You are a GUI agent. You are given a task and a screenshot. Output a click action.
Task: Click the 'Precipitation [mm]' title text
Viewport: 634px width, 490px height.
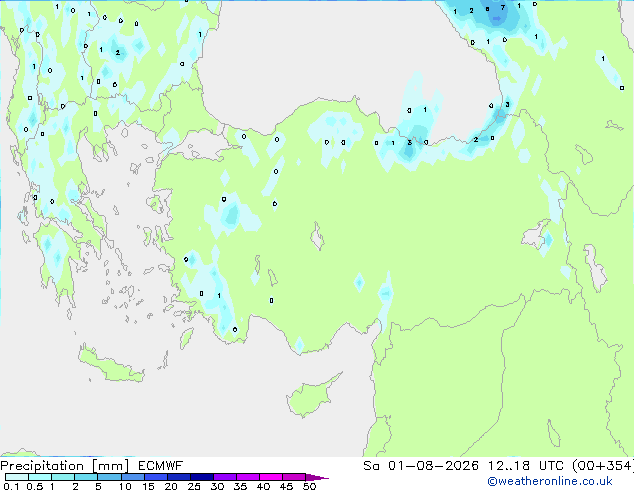tap(65, 466)
